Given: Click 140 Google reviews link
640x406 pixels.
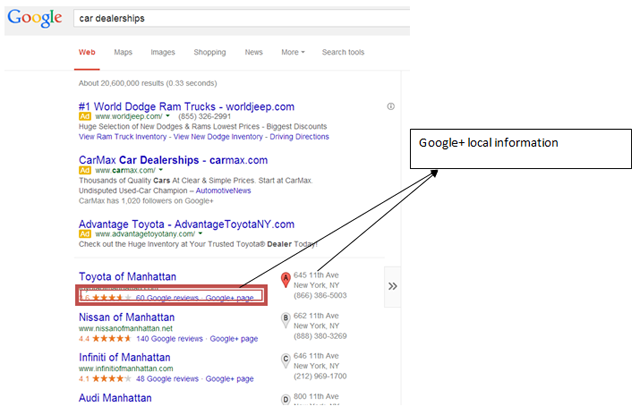Looking at the screenshot, I should point(169,339).
